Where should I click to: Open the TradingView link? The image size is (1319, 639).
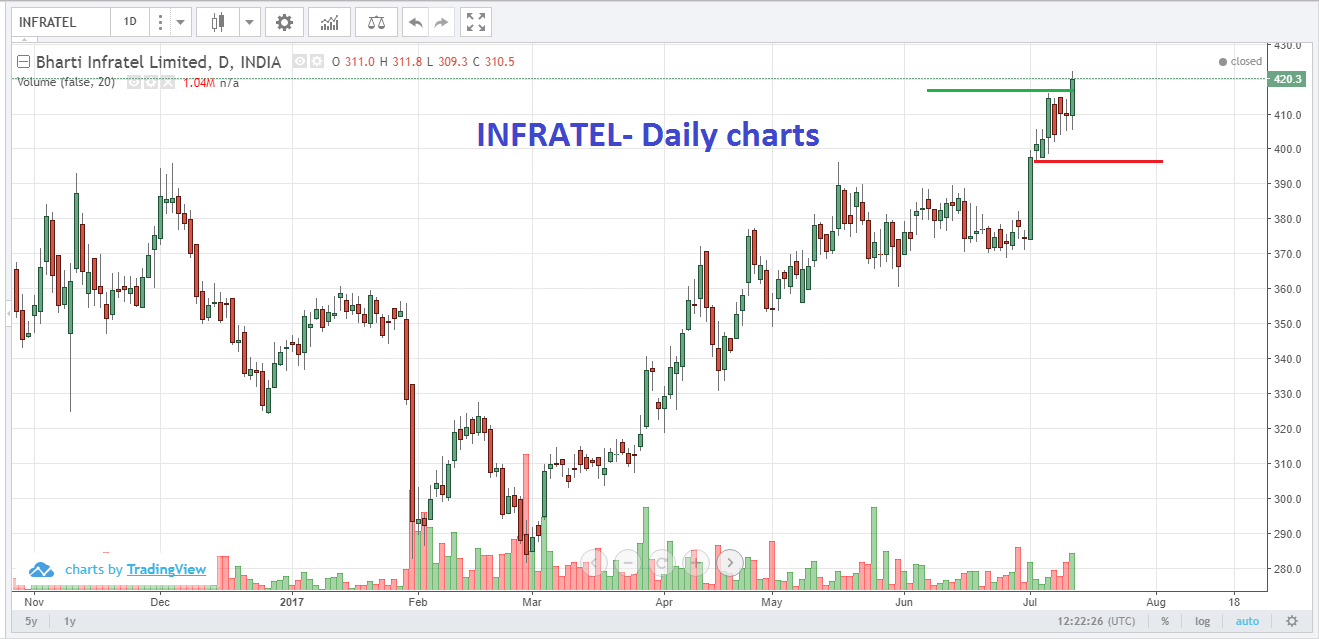(x=166, y=569)
